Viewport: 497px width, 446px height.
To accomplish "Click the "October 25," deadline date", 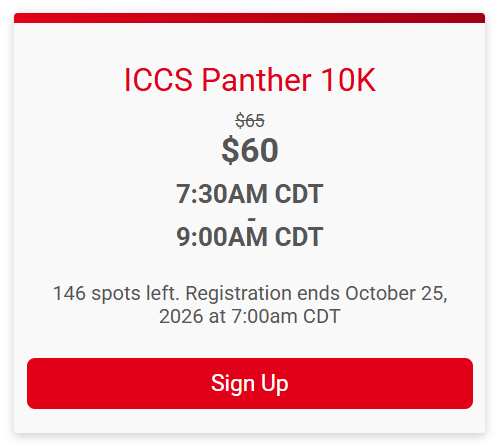I will click(396, 294).
